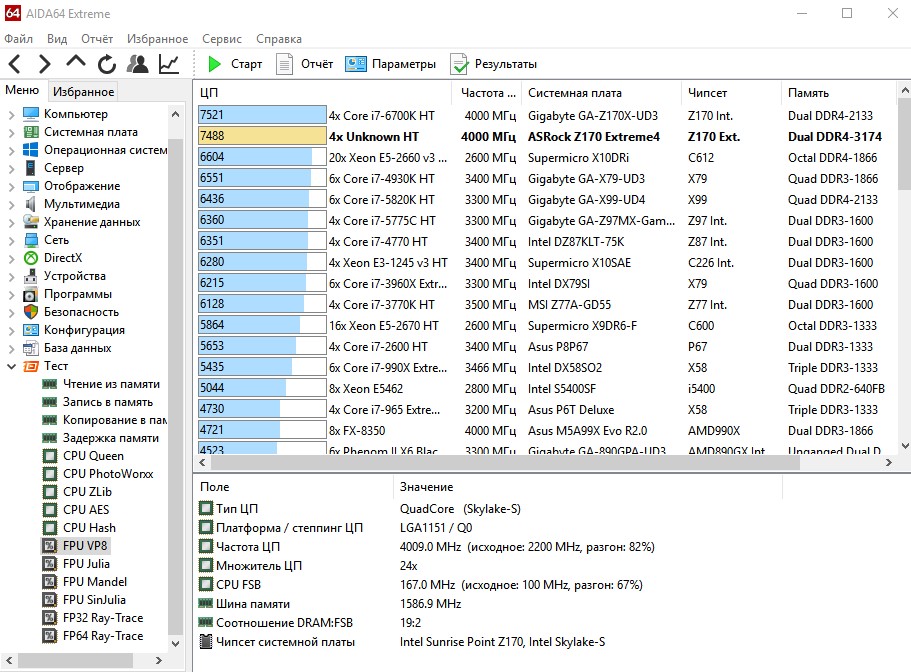911x672 pixels.
Task: Sort by Чипсет column header
Action: point(731,93)
